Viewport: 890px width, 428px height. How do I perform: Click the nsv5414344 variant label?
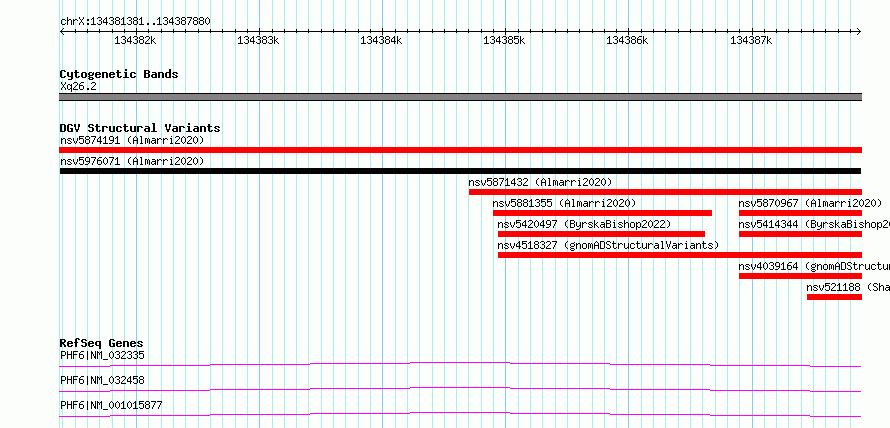pos(814,225)
